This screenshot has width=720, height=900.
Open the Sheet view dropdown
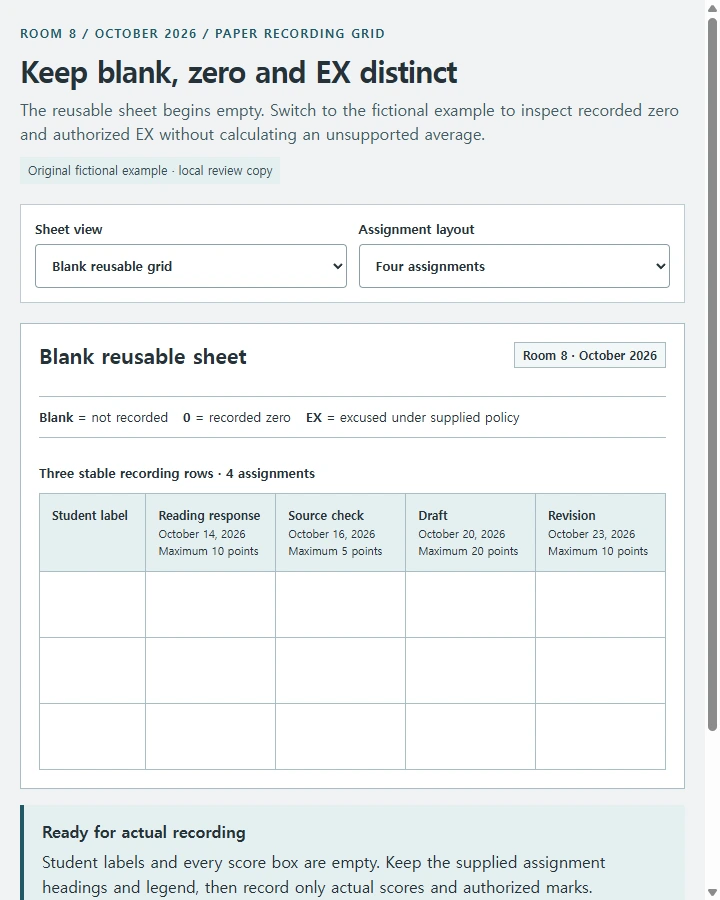tap(191, 266)
